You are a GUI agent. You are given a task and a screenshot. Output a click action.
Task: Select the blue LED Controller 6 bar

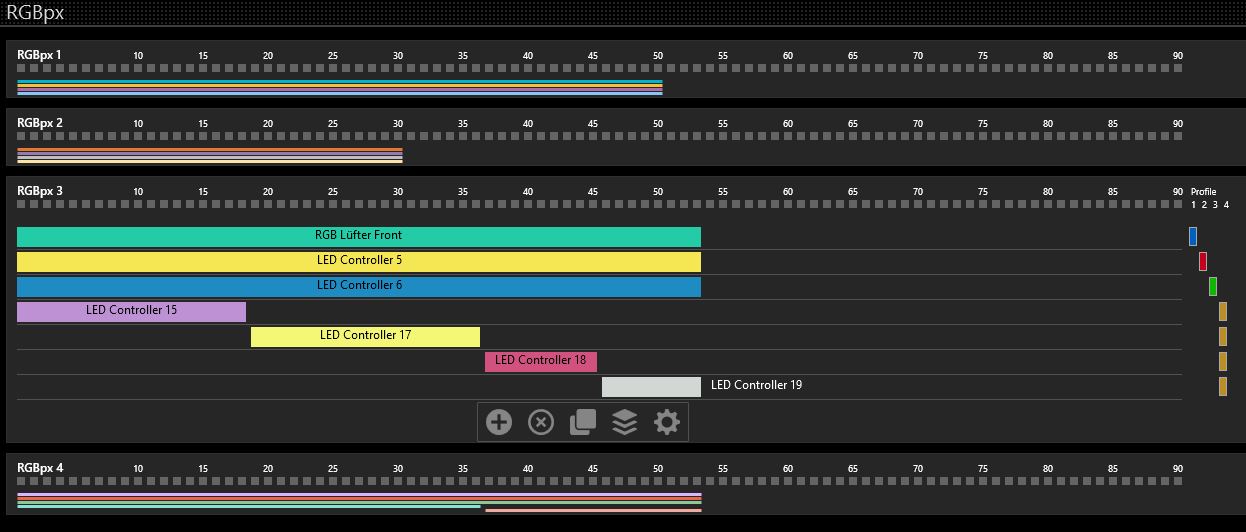coord(358,286)
